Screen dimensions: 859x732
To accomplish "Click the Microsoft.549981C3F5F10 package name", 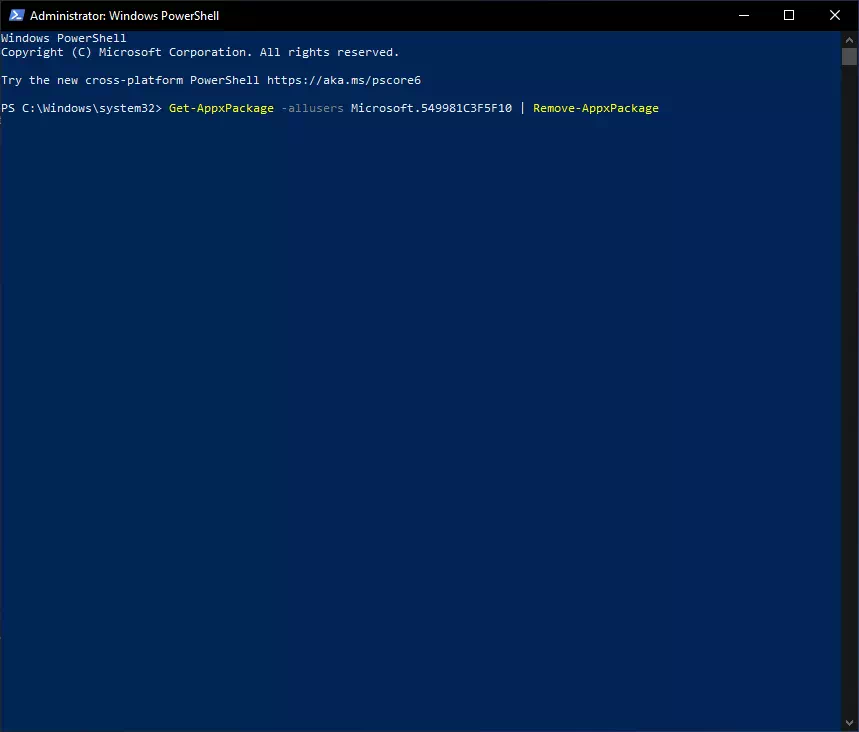I will pyautogui.click(x=431, y=108).
